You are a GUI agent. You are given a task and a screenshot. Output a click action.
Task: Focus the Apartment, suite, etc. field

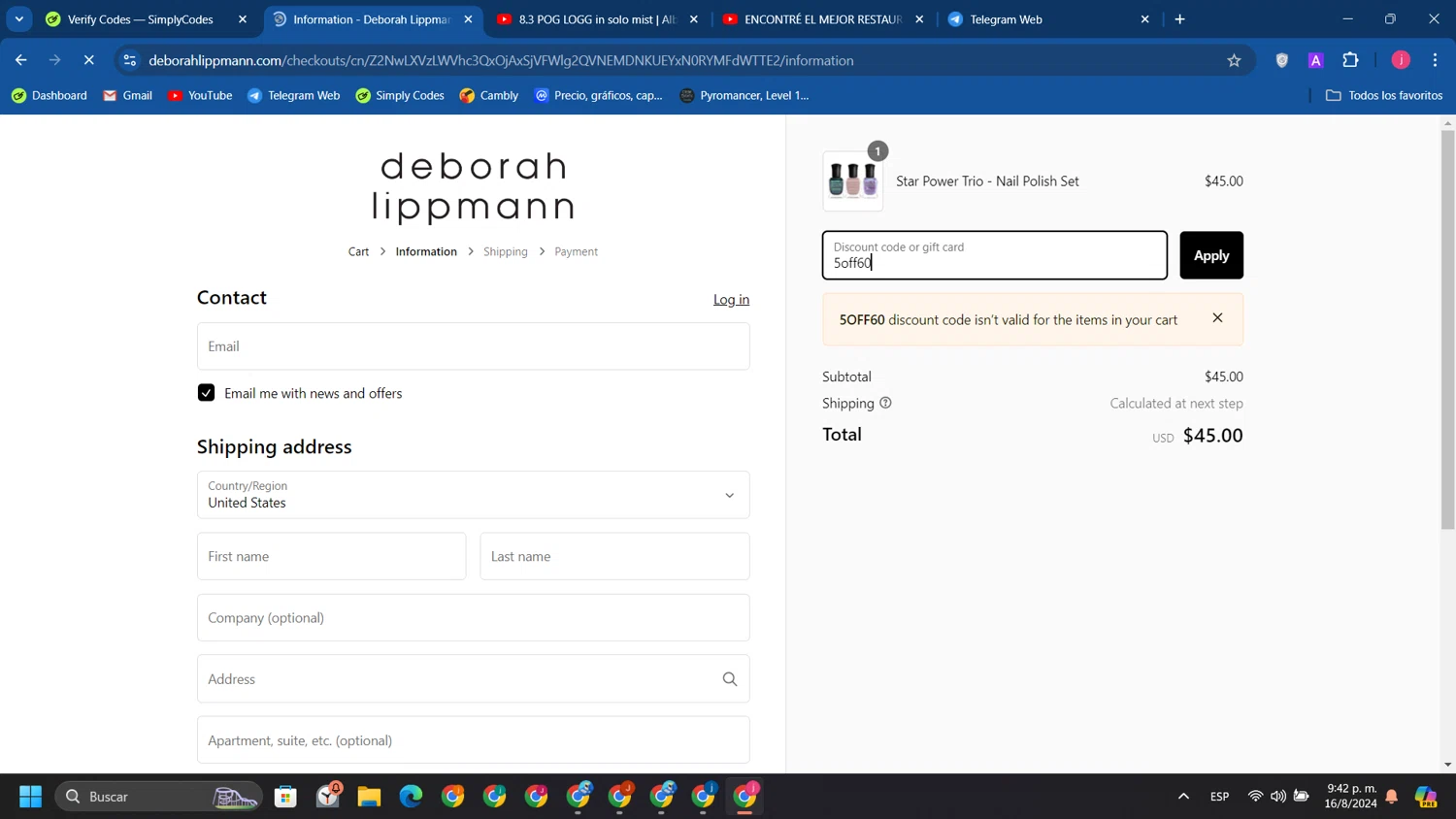coord(474,740)
